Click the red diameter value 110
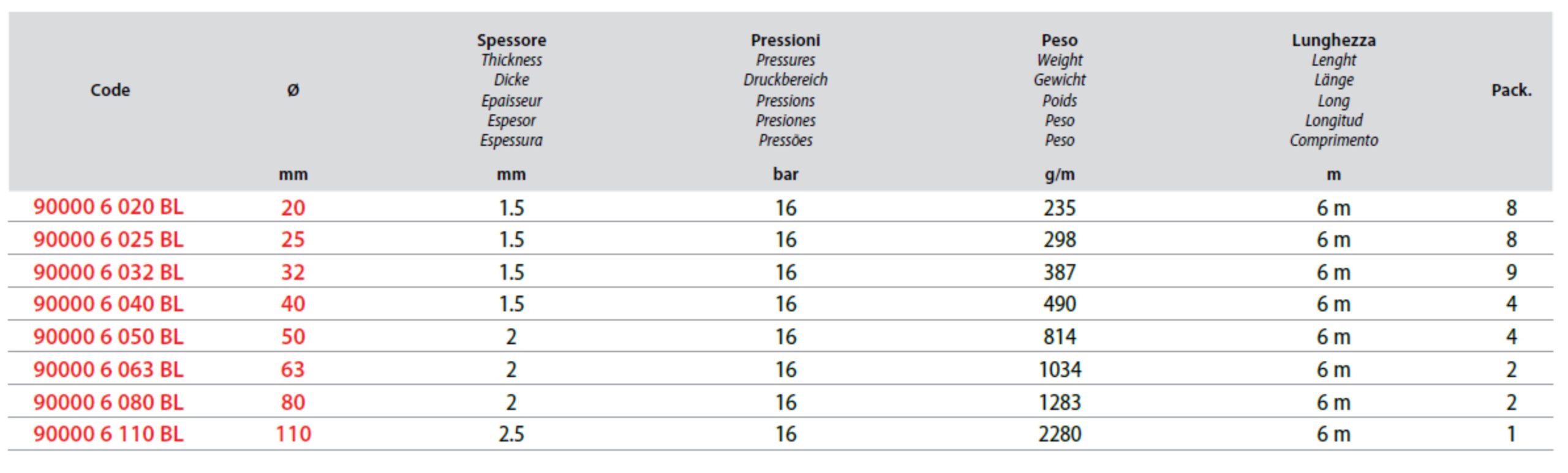This screenshot has width=1568, height=473. pyautogui.click(x=293, y=434)
